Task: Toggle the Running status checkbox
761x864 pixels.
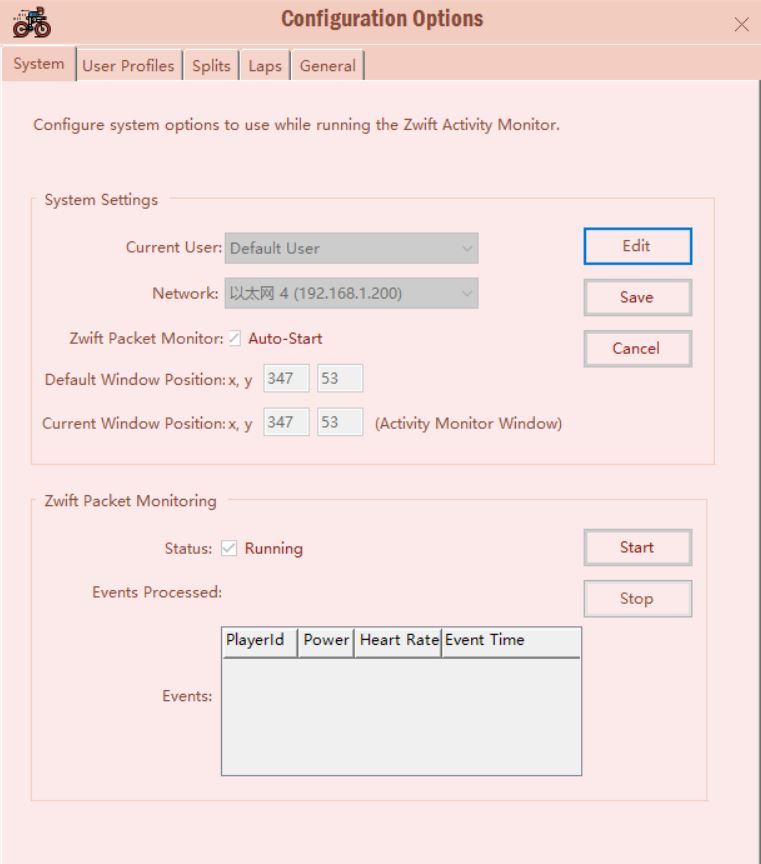Action: [229, 548]
